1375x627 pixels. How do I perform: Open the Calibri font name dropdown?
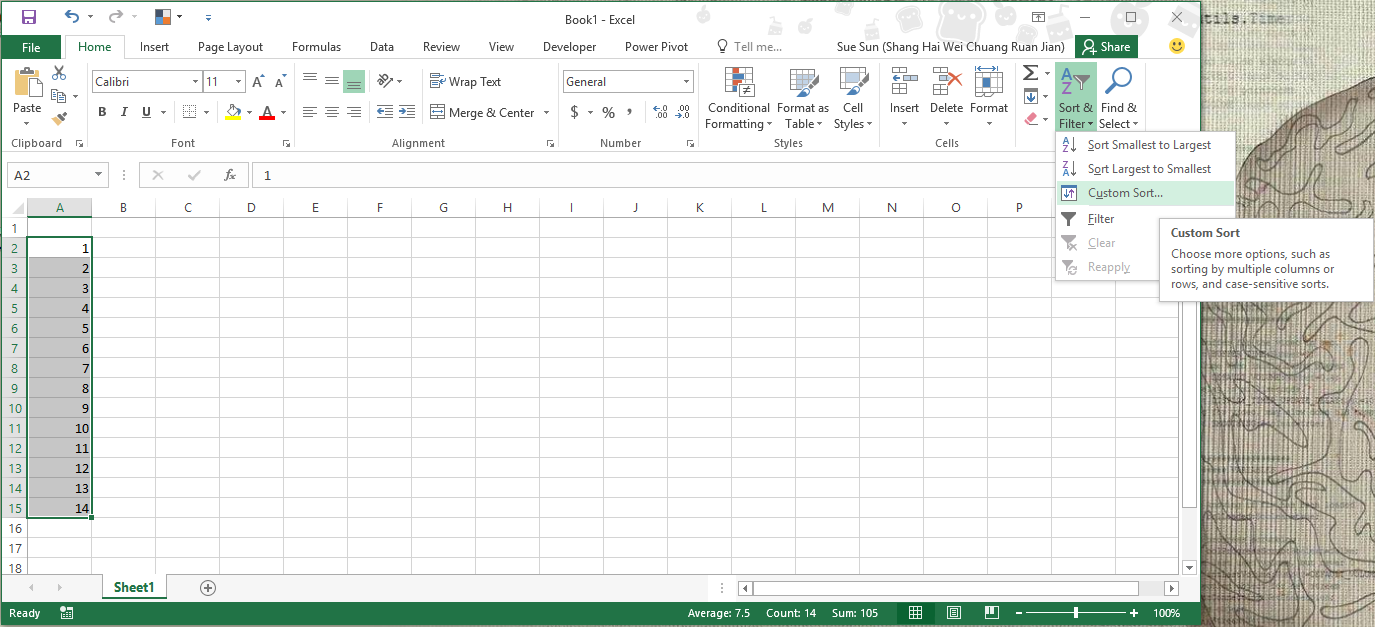(195, 82)
